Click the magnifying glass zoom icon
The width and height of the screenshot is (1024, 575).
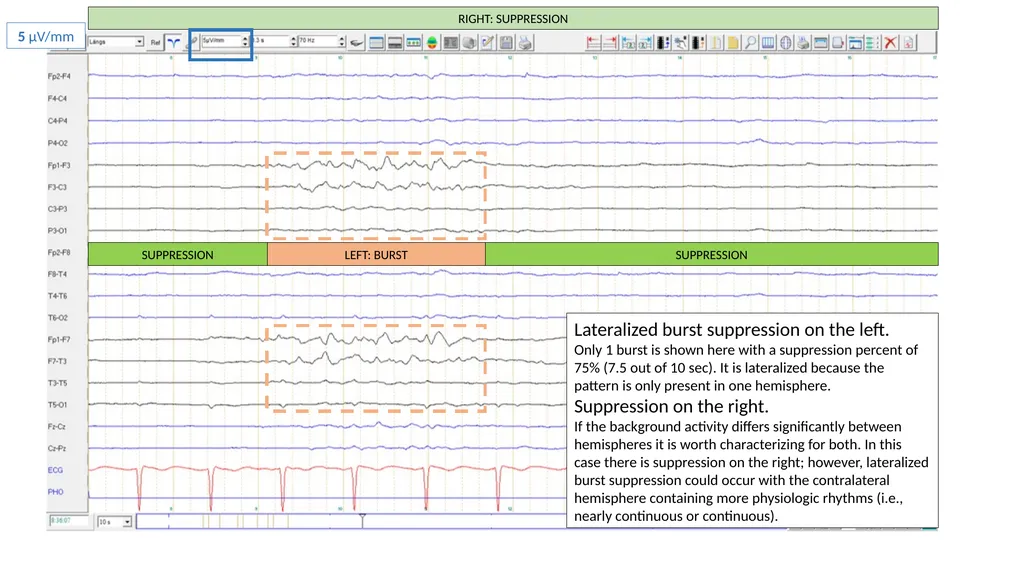point(750,43)
